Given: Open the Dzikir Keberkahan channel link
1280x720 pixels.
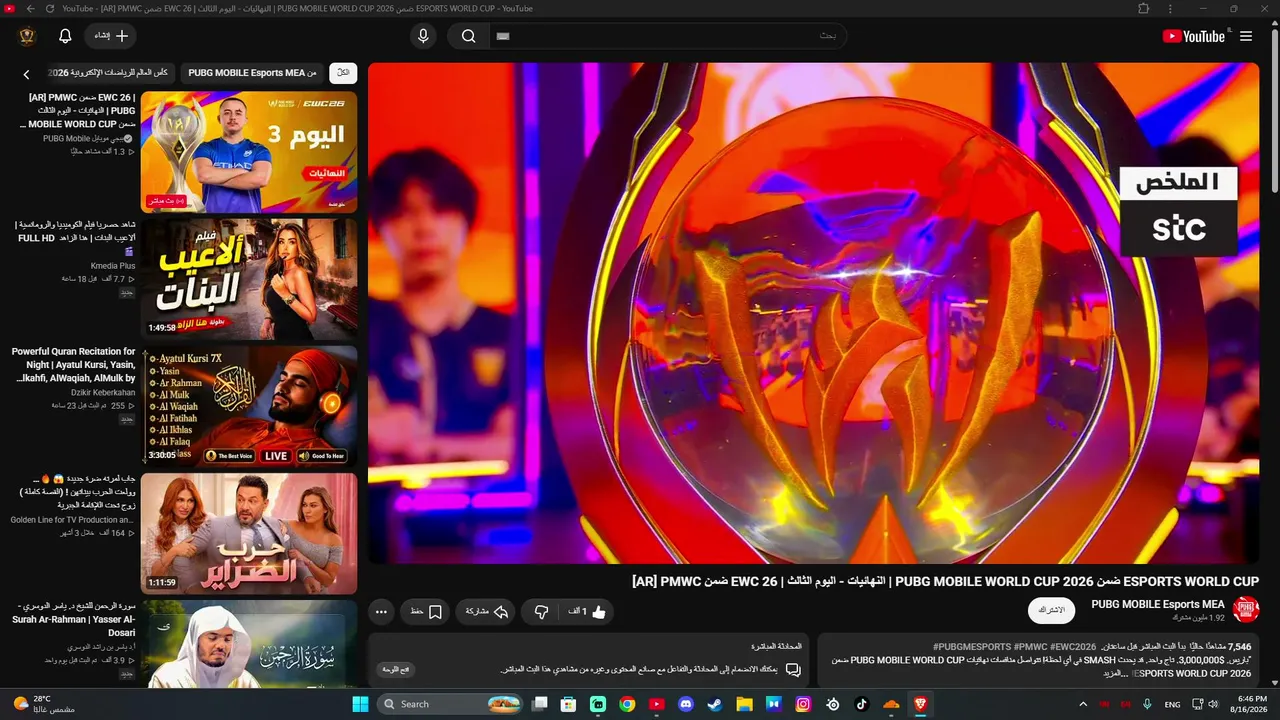Looking at the screenshot, I should click(x=103, y=393).
